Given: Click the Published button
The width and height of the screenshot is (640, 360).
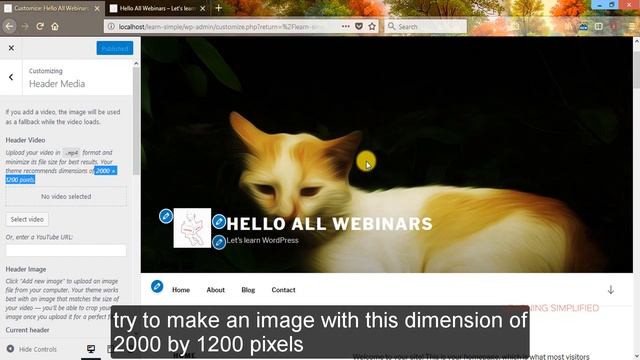Looking at the screenshot, I should click(115, 48).
